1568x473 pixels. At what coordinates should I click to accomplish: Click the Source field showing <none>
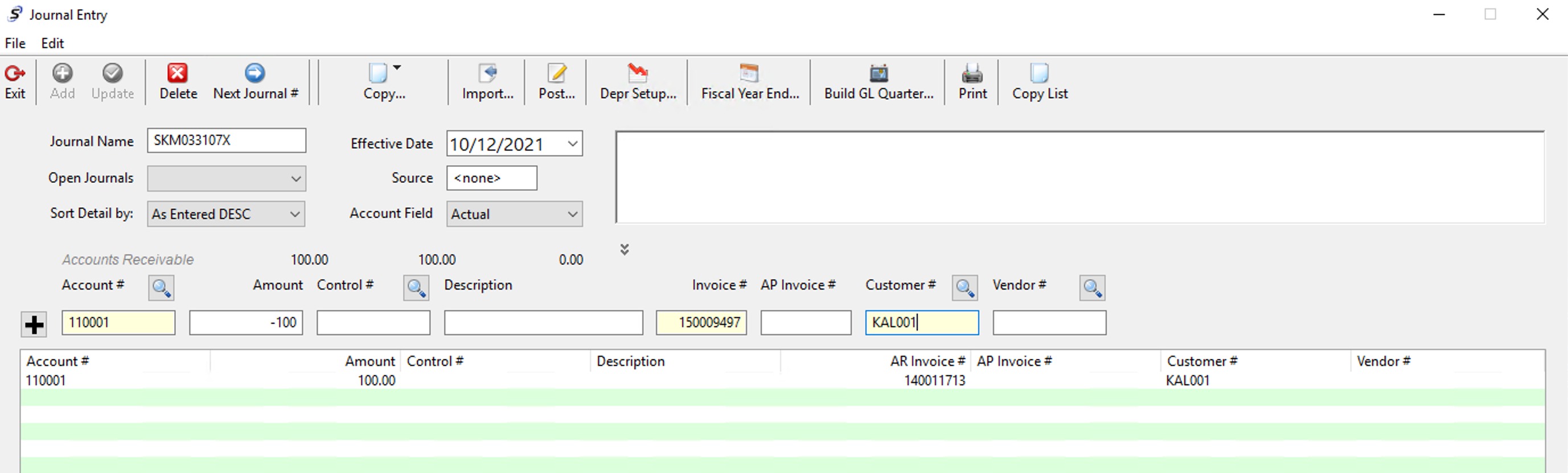pyautogui.click(x=492, y=178)
